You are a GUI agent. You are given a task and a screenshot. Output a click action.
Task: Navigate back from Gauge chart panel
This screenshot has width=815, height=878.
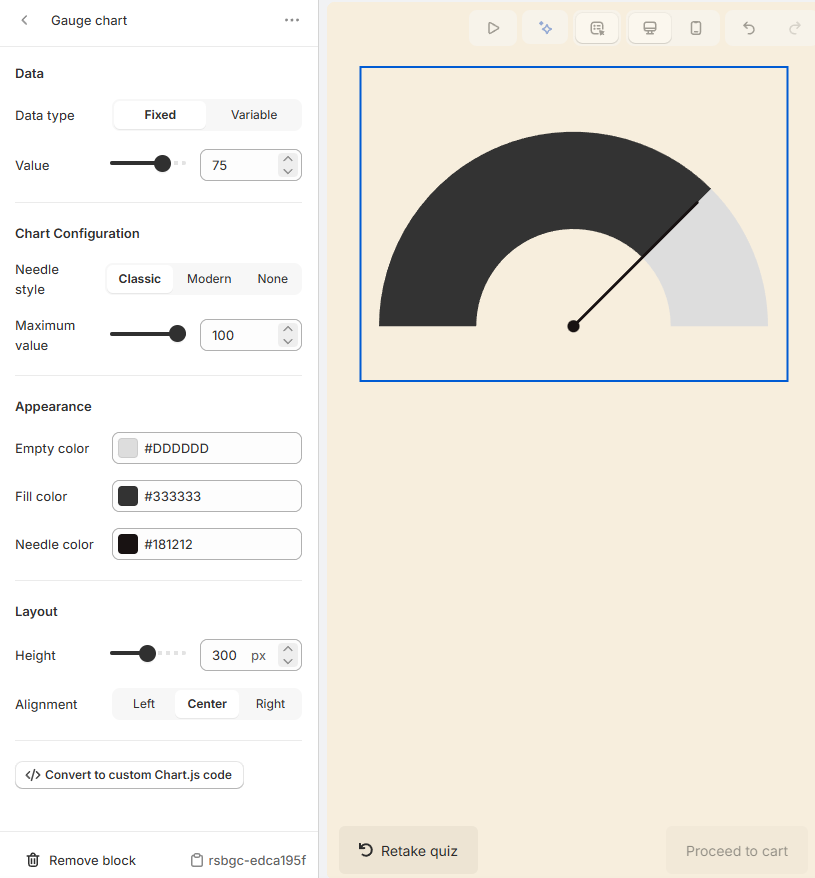click(x=22, y=19)
